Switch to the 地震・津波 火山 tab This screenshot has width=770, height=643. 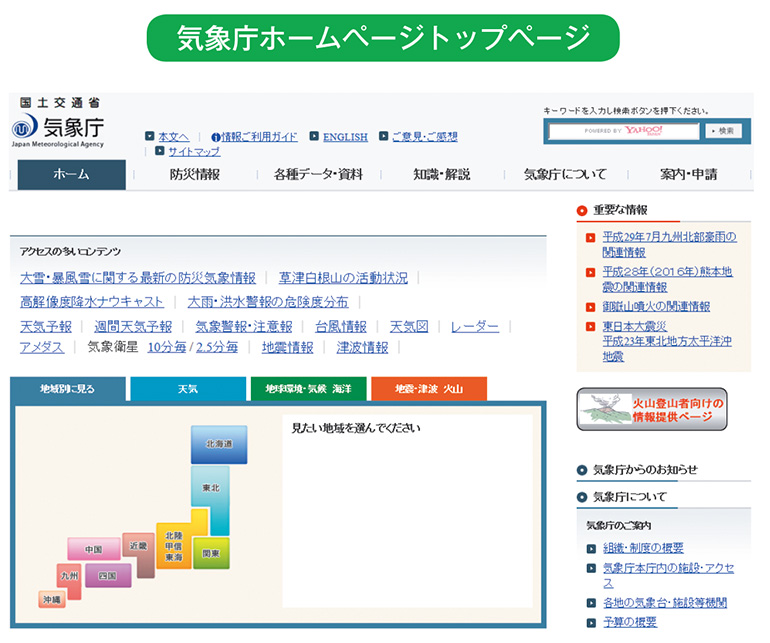coord(428,388)
